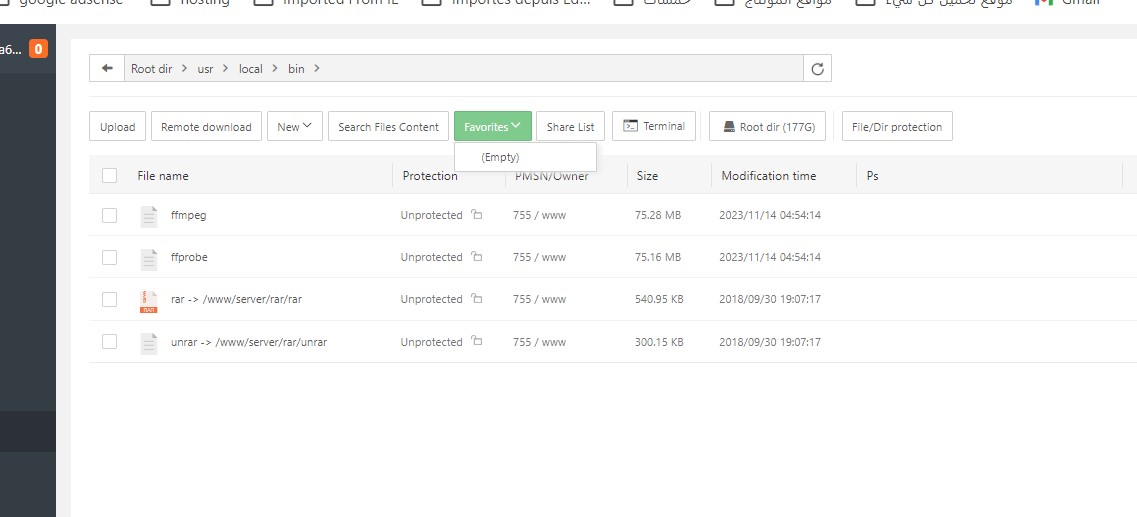
Task: Click the unrar file document icon
Action: 149,342
